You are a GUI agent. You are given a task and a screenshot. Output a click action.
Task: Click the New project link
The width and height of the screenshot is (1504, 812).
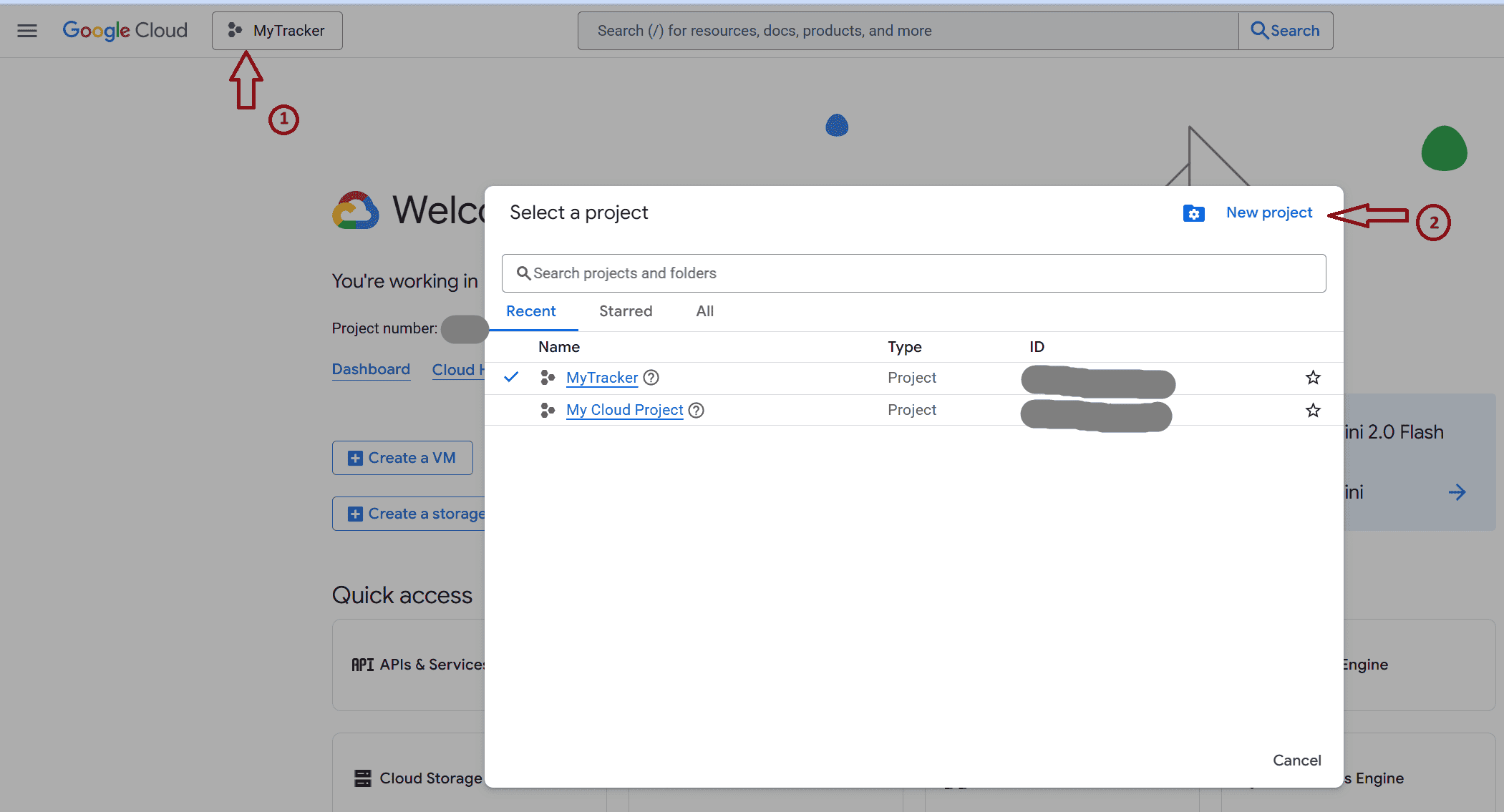coord(1269,212)
